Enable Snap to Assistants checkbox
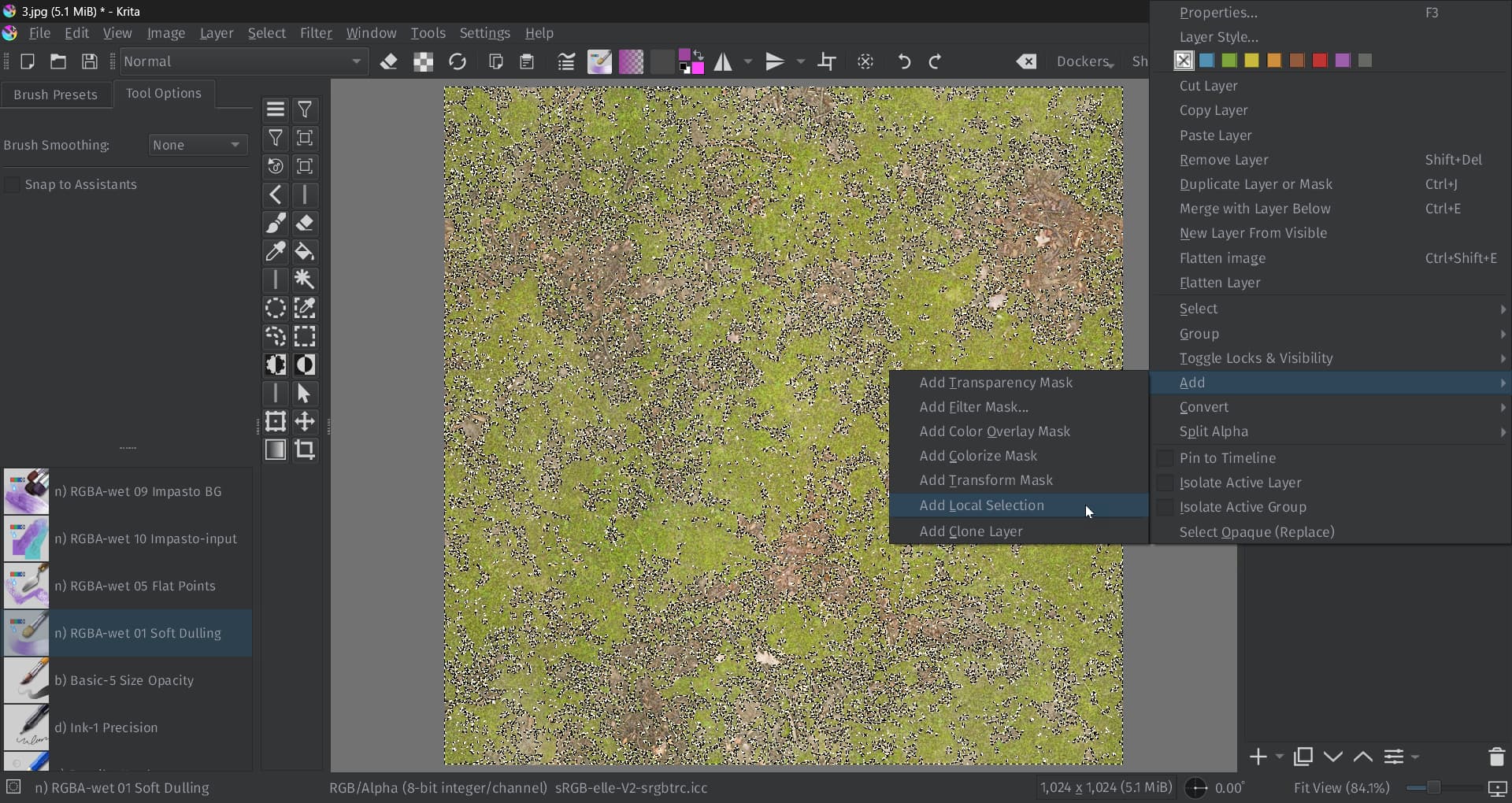Screen dimensions: 1512x803 coord(12,184)
